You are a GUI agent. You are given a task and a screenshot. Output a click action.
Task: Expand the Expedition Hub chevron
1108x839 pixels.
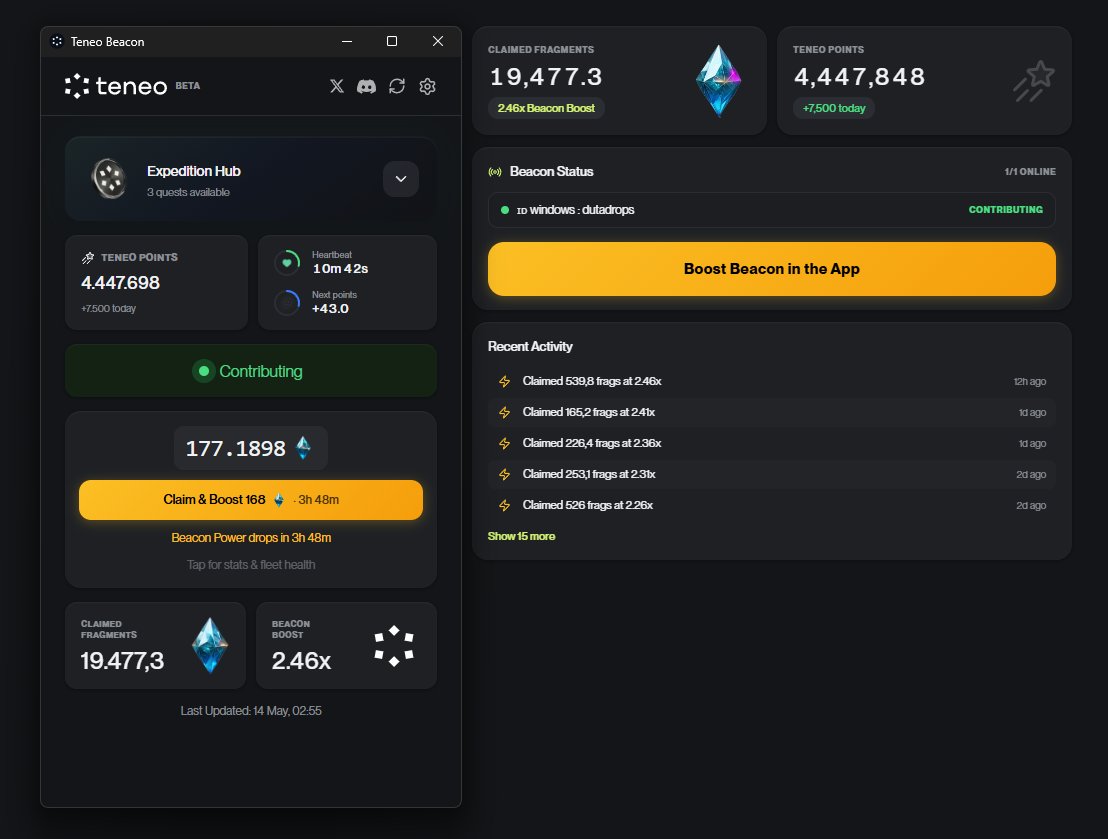point(401,179)
